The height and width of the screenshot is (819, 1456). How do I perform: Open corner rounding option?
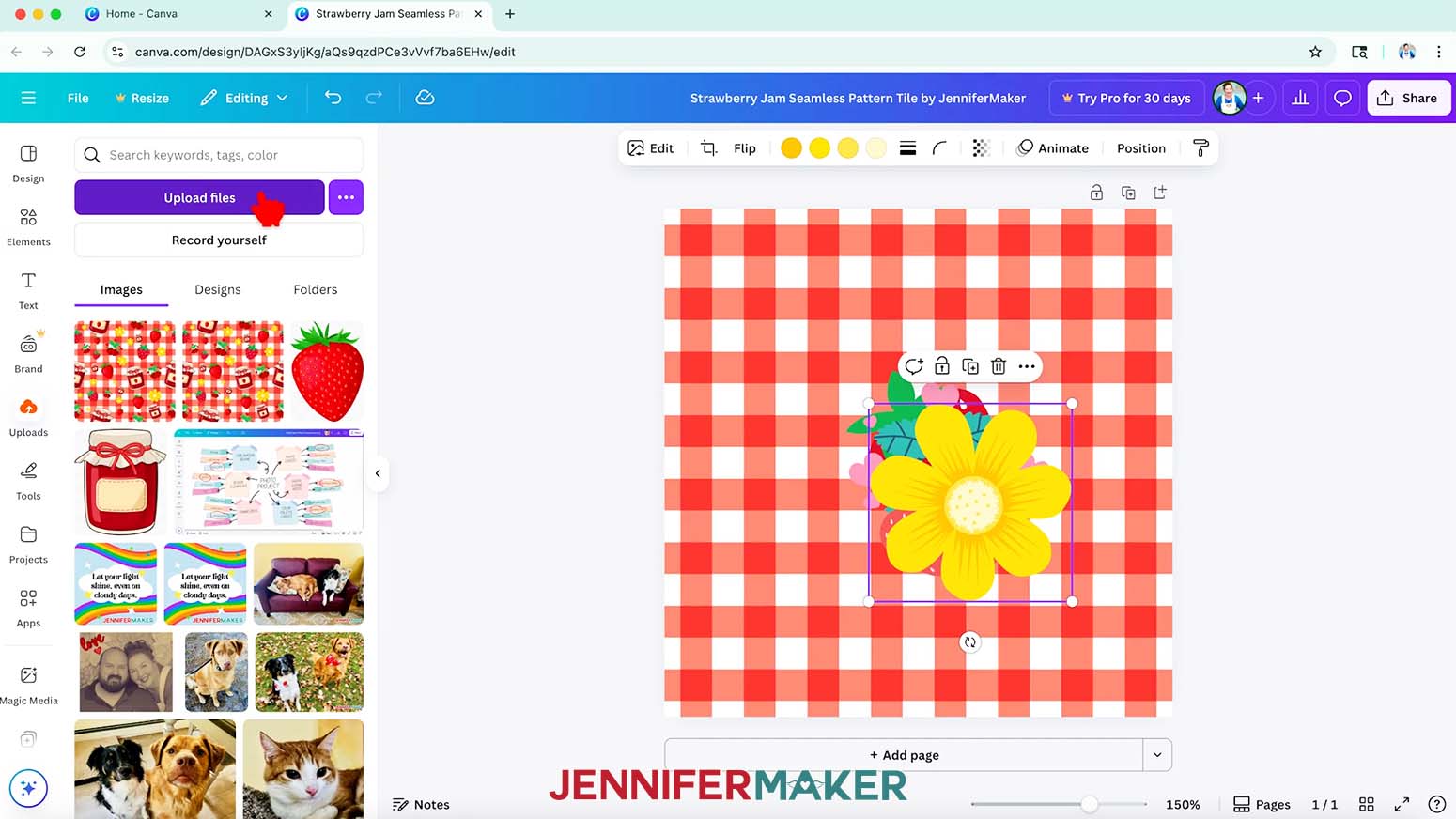click(x=939, y=148)
